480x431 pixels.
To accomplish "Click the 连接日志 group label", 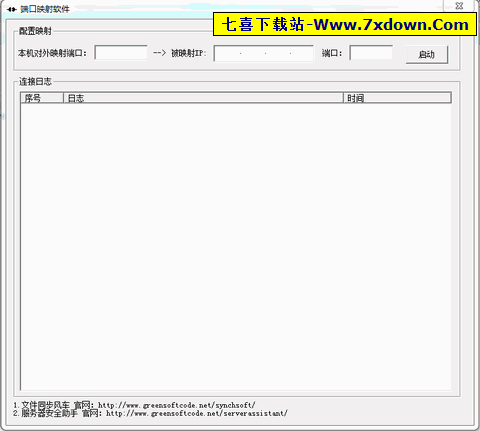I will click(35, 82).
